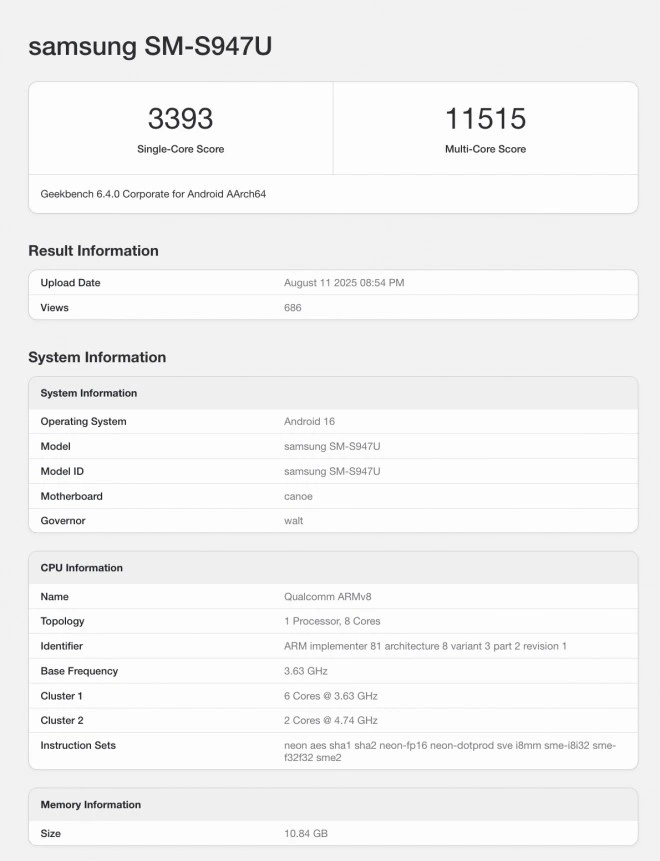The height and width of the screenshot is (861, 660).
Task: Click the 'Cluster 1' row label
Action: tap(61, 696)
